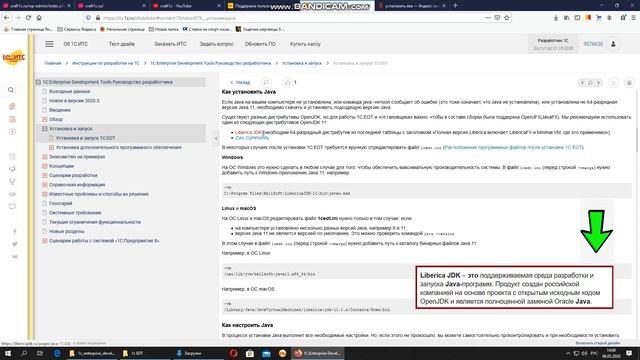Click the thumbs-up like icon

287,82
